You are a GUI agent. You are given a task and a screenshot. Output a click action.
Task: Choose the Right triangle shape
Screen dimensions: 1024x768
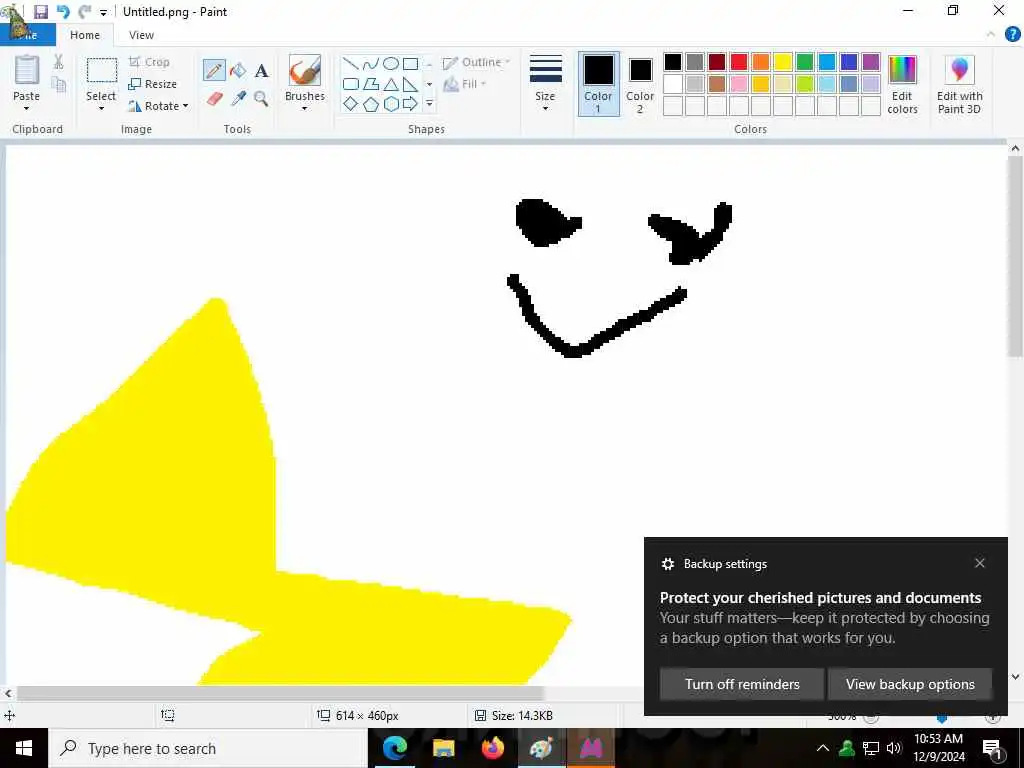click(x=410, y=84)
